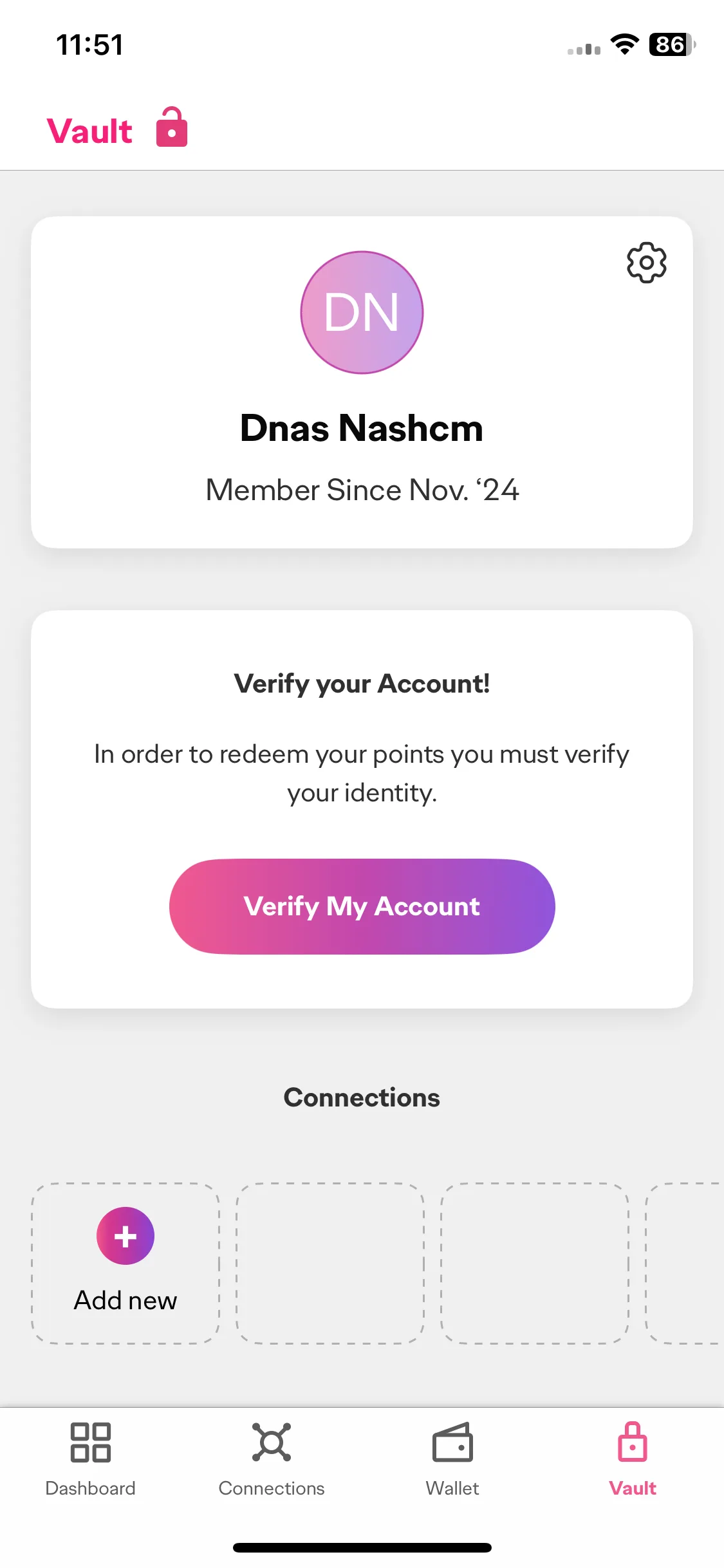Viewport: 724px width, 1568px height.
Task: Tap the plus icon to add connection
Action: point(125,1236)
